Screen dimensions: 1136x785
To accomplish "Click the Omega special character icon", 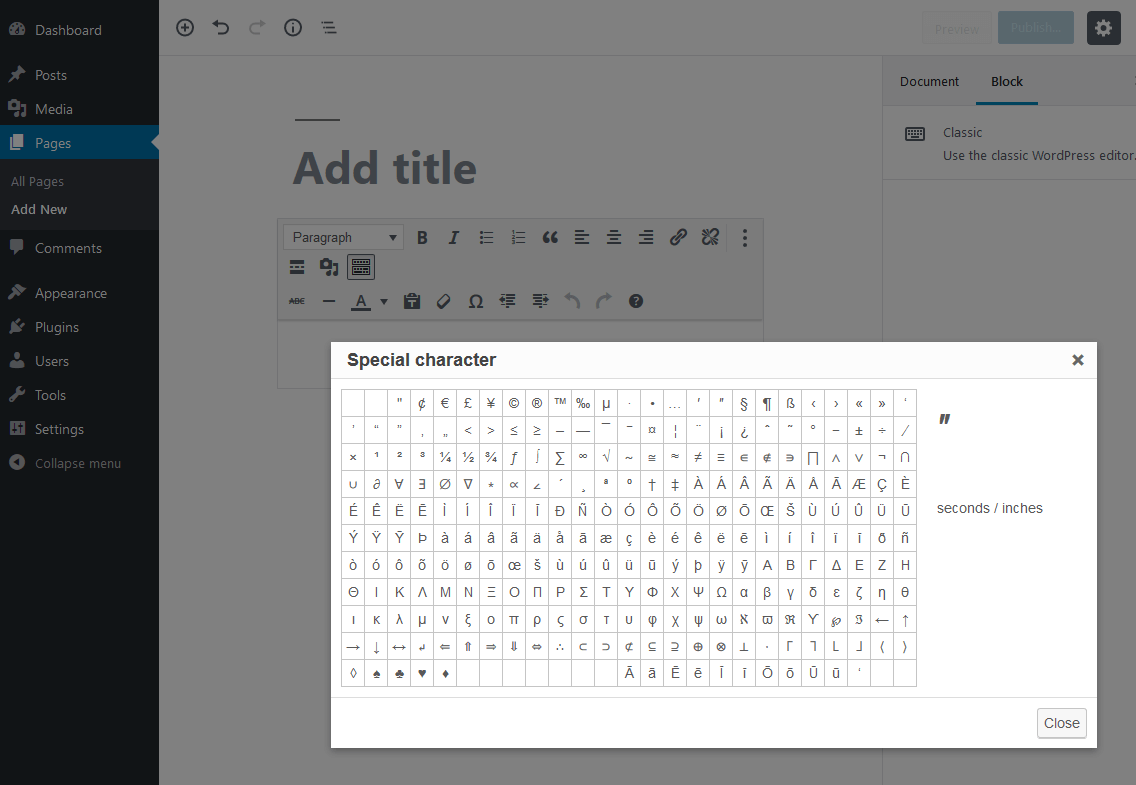I will 476,301.
